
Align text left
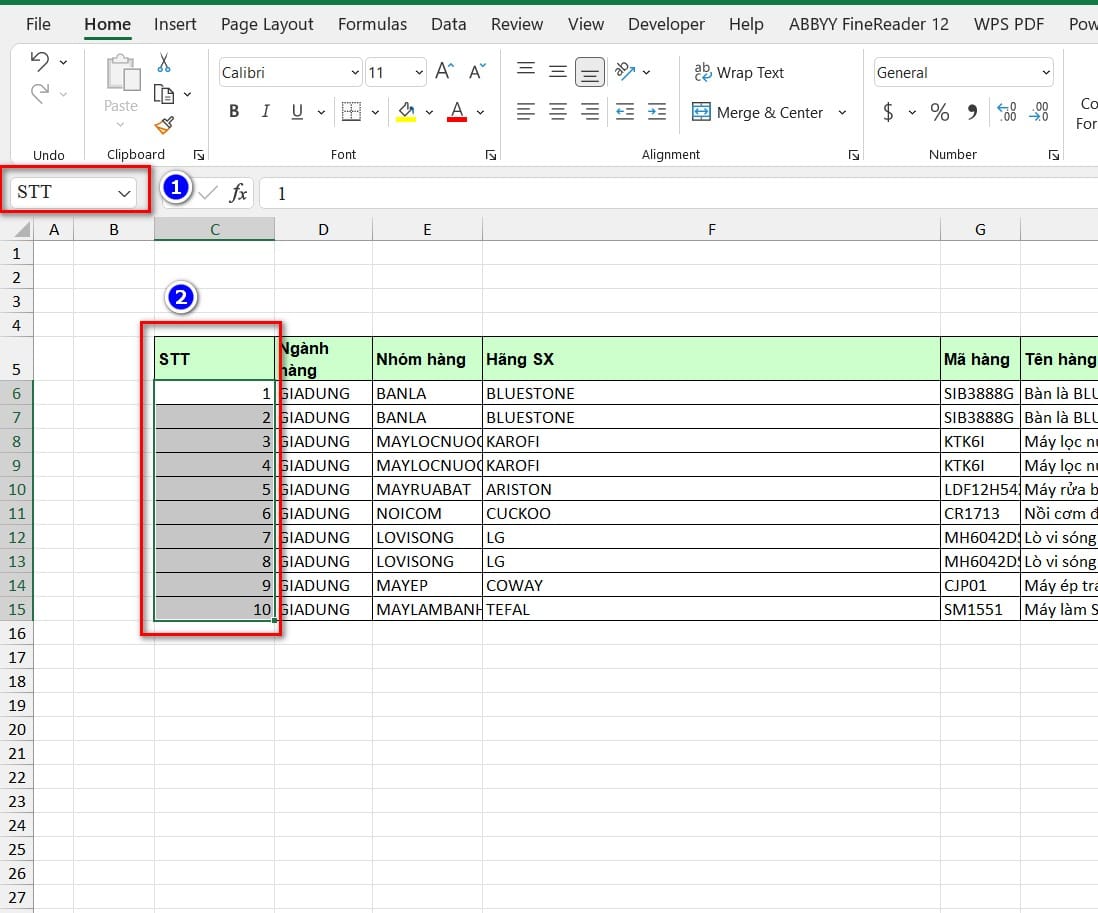click(526, 111)
